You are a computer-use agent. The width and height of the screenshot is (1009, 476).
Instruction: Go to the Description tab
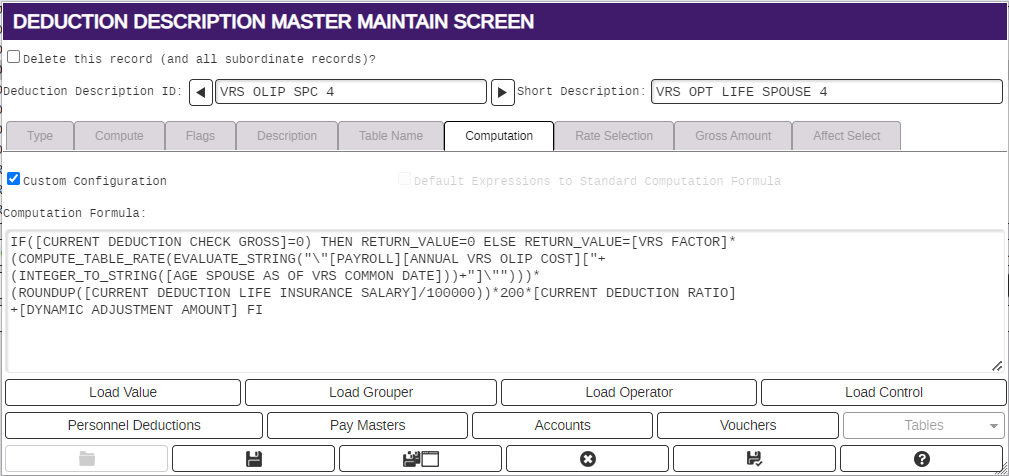pyautogui.click(x=287, y=136)
